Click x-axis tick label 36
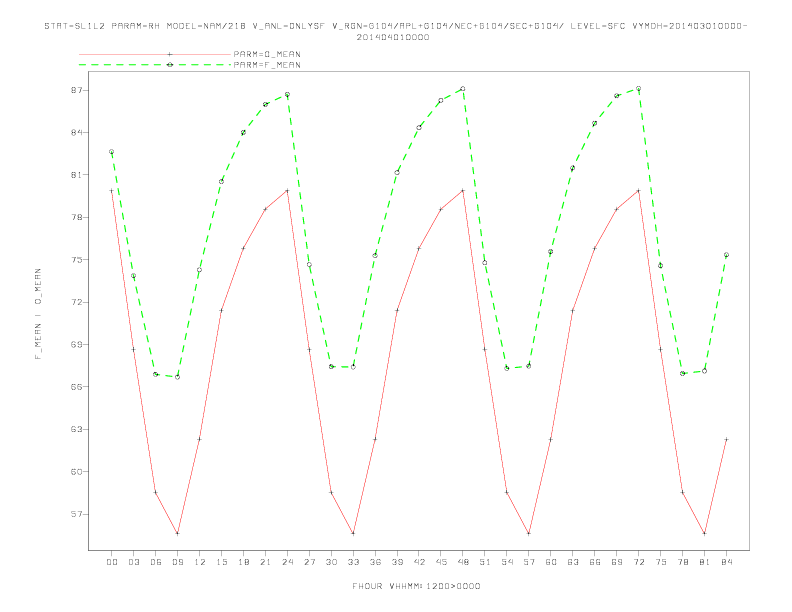 [x=375, y=562]
